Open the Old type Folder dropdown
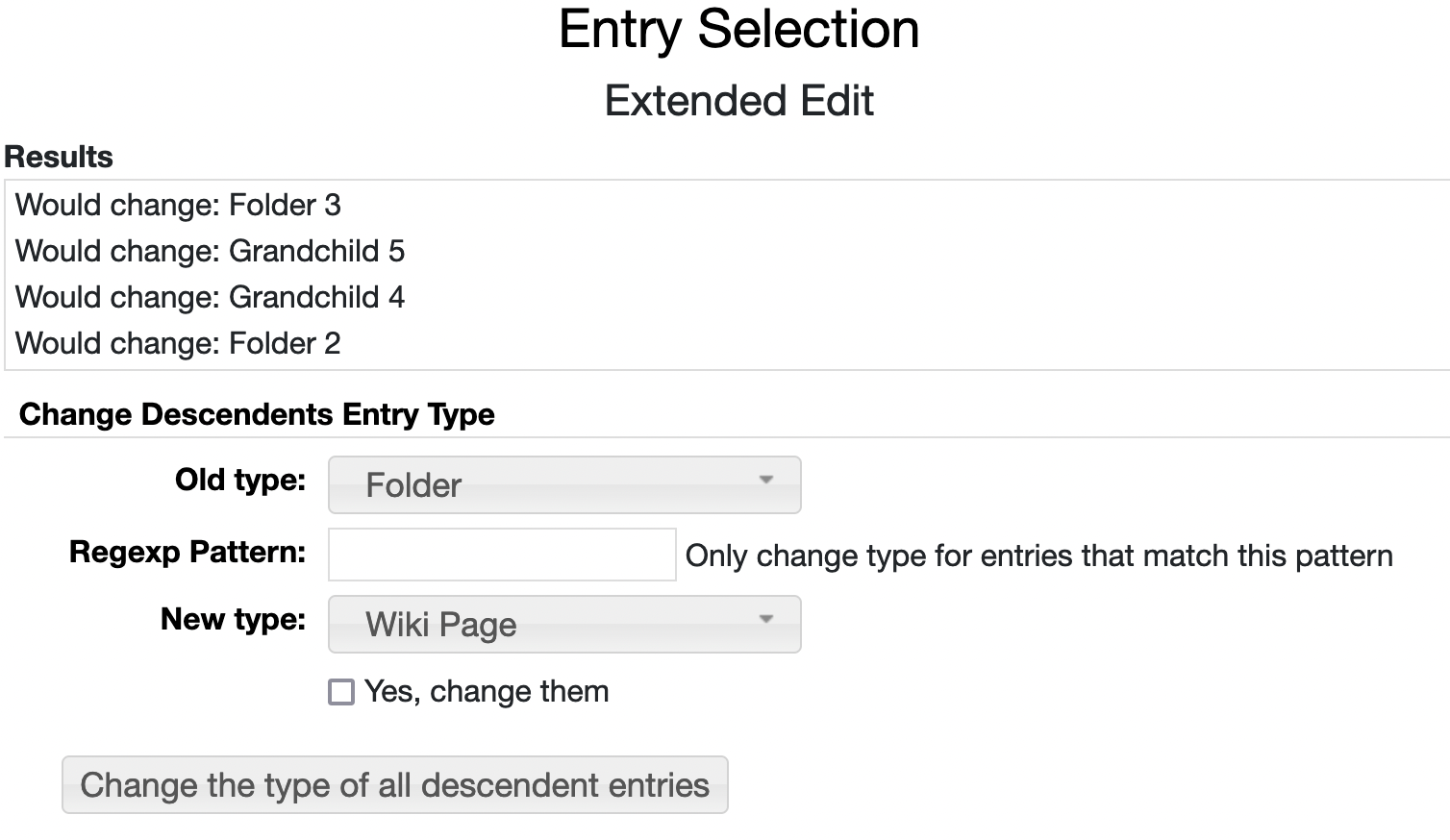 (x=563, y=484)
